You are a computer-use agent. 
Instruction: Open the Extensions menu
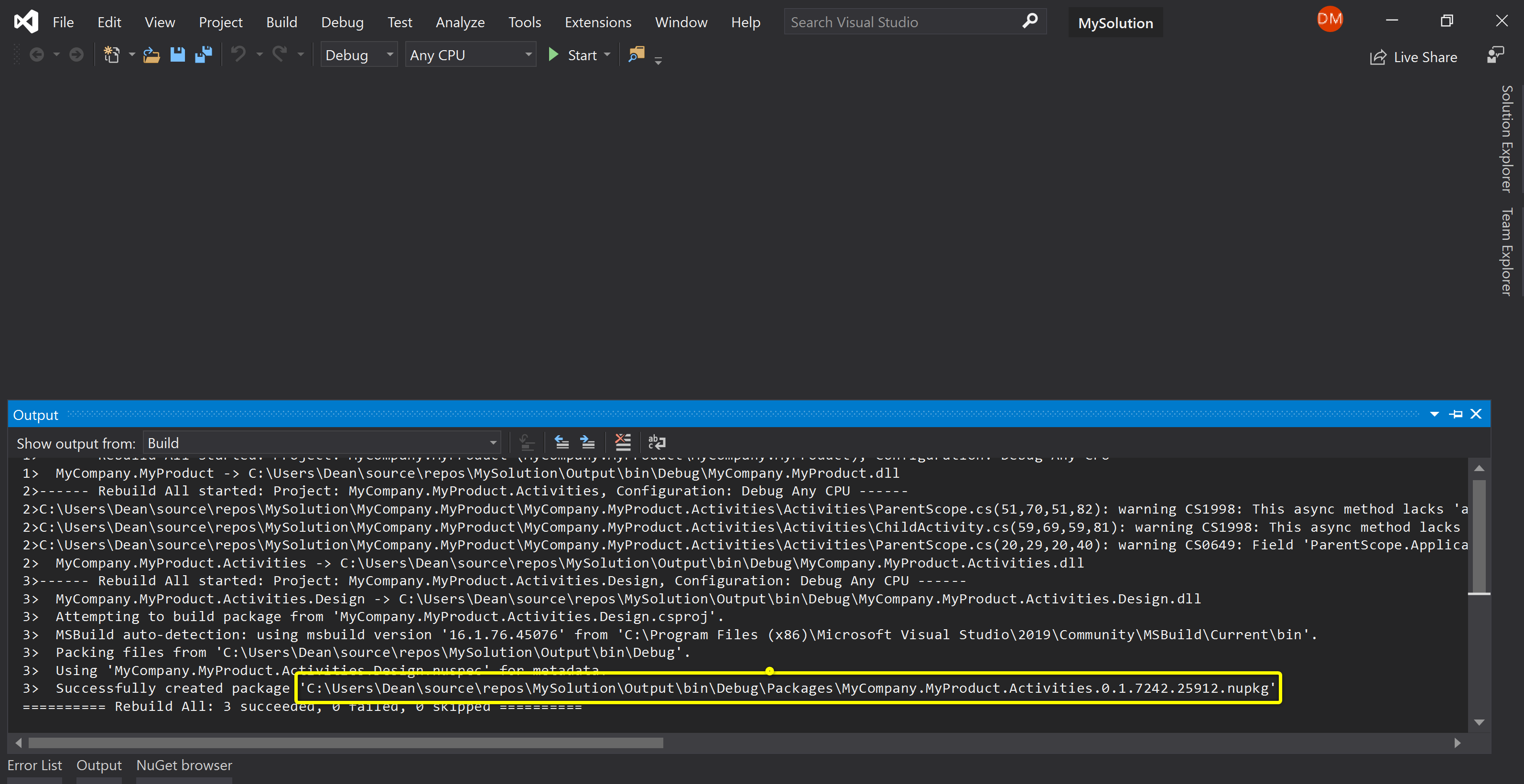coord(597,22)
